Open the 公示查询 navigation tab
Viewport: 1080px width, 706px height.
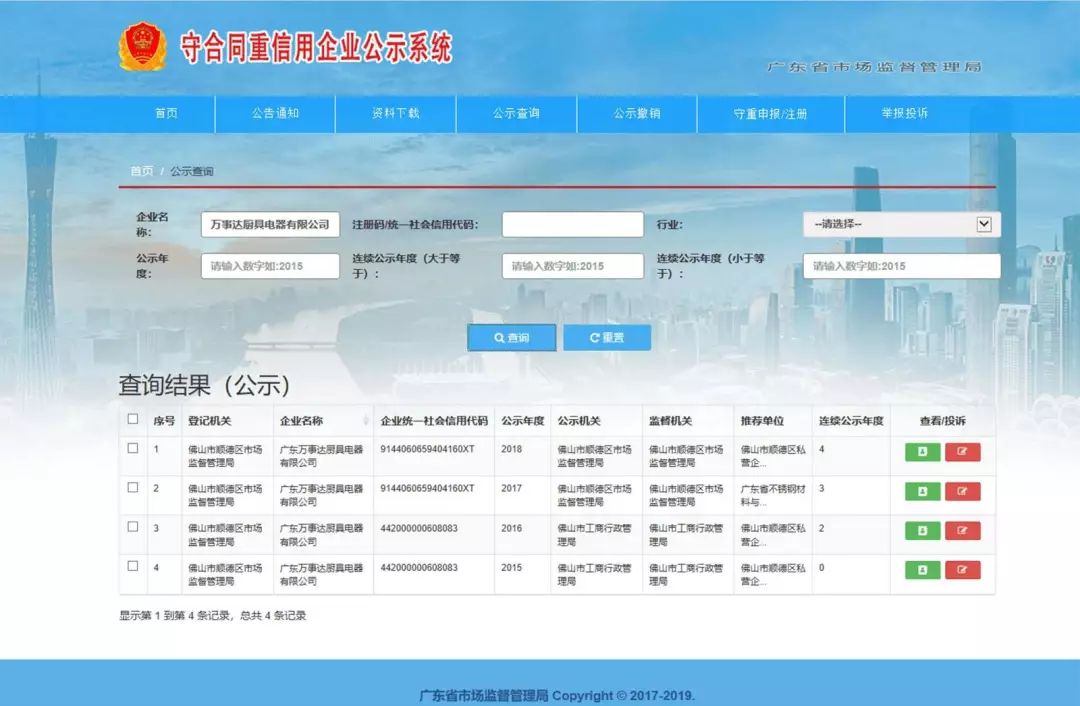point(516,114)
